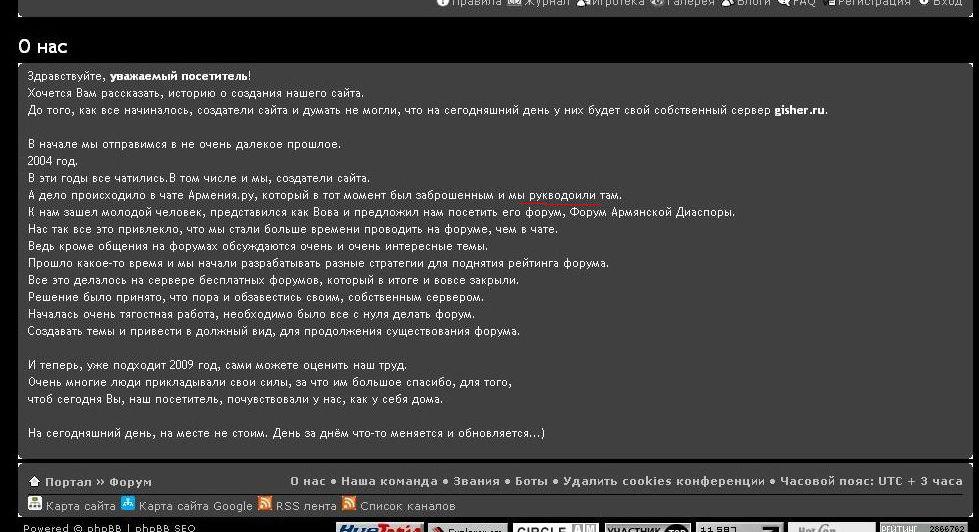The width and height of the screenshot is (979, 532).
Task: Click the Google sitemap icon
Action: pyautogui.click(x=128, y=504)
